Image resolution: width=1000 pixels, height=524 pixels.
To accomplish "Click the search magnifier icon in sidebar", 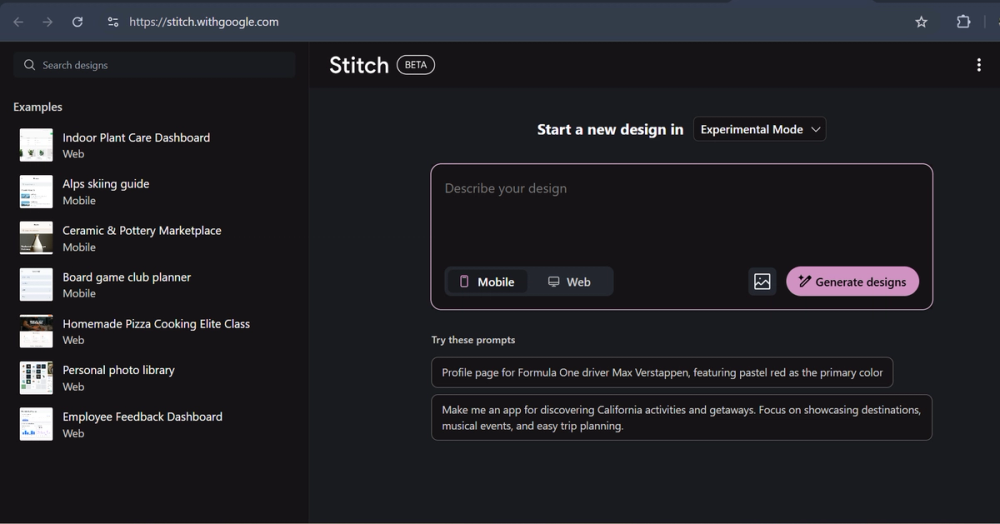I will [x=29, y=65].
